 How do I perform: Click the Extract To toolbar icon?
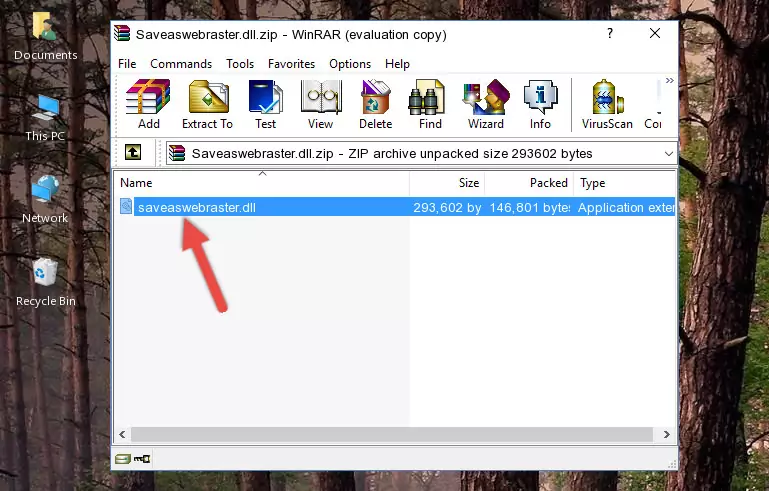207,104
